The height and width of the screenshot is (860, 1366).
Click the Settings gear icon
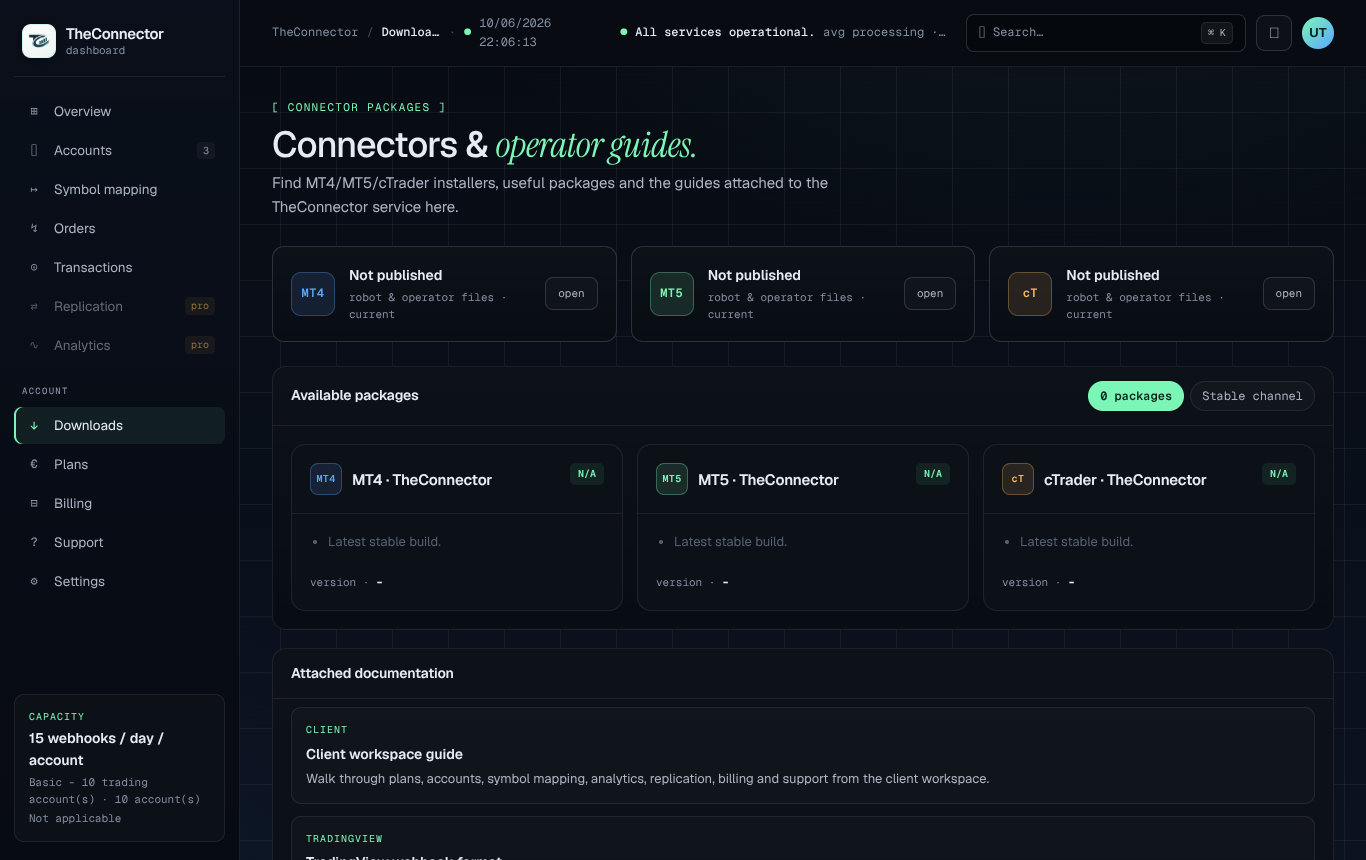34,581
